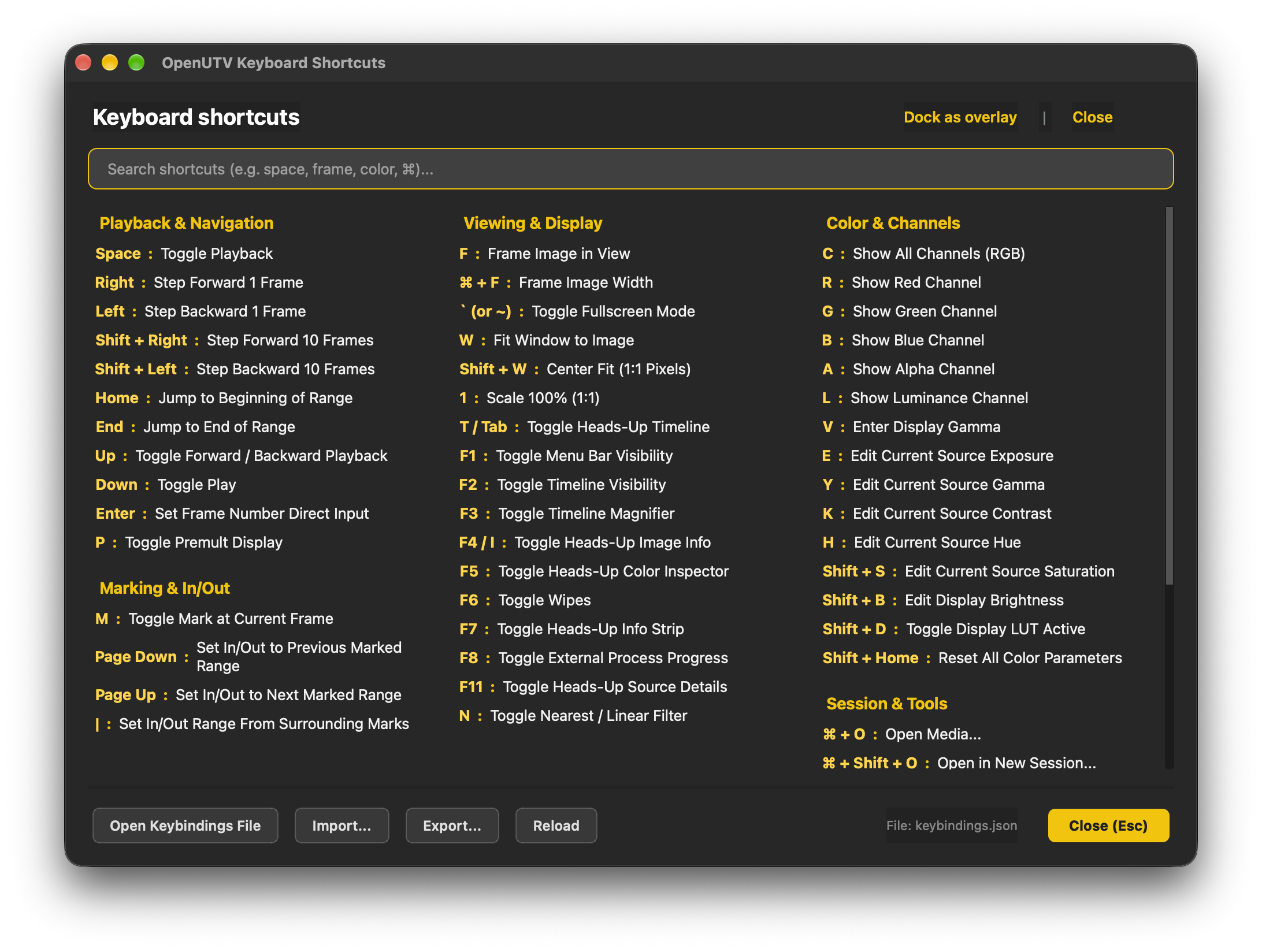Select Step Forward 1 Frame row
This screenshot has width=1262, height=952.
pos(199,282)
